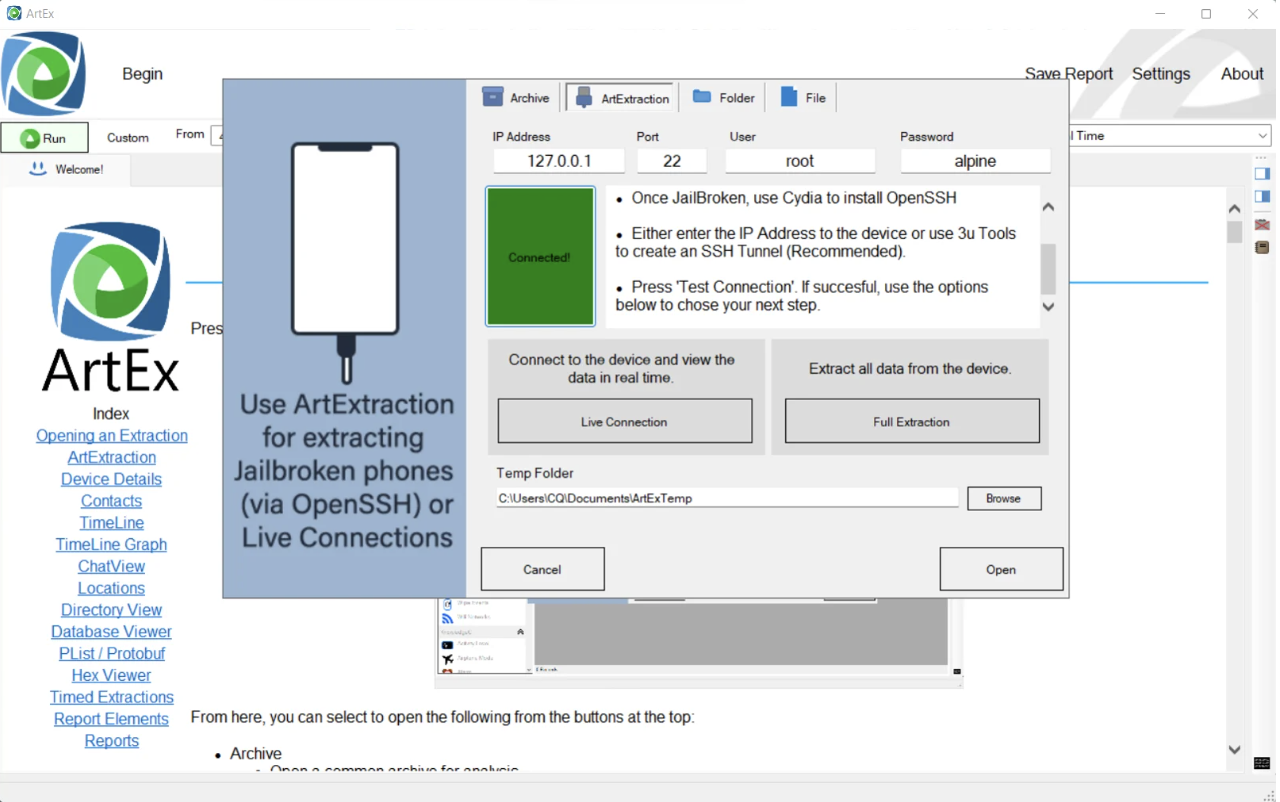Viewport: 1280px width, 802px height.
Task: Click the main page vertical scrollbar thumb
Action: (1234, 232)
